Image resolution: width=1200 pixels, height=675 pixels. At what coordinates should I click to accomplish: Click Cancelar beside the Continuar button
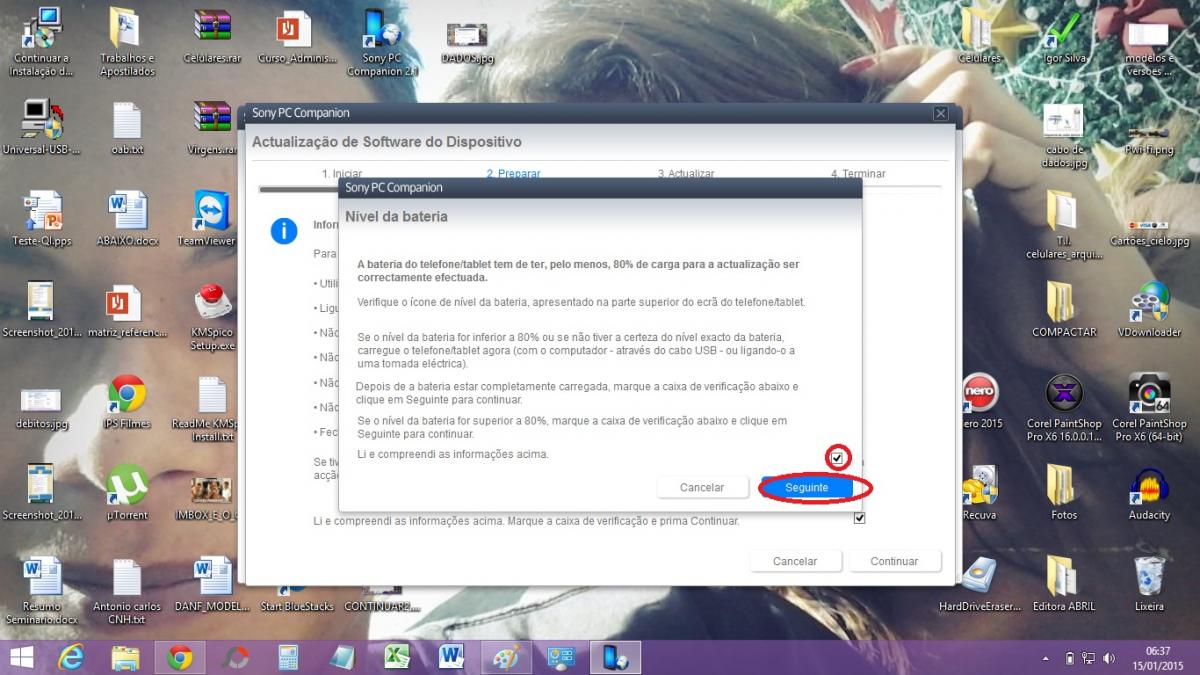pyautogui.click(x=795, y=561)
